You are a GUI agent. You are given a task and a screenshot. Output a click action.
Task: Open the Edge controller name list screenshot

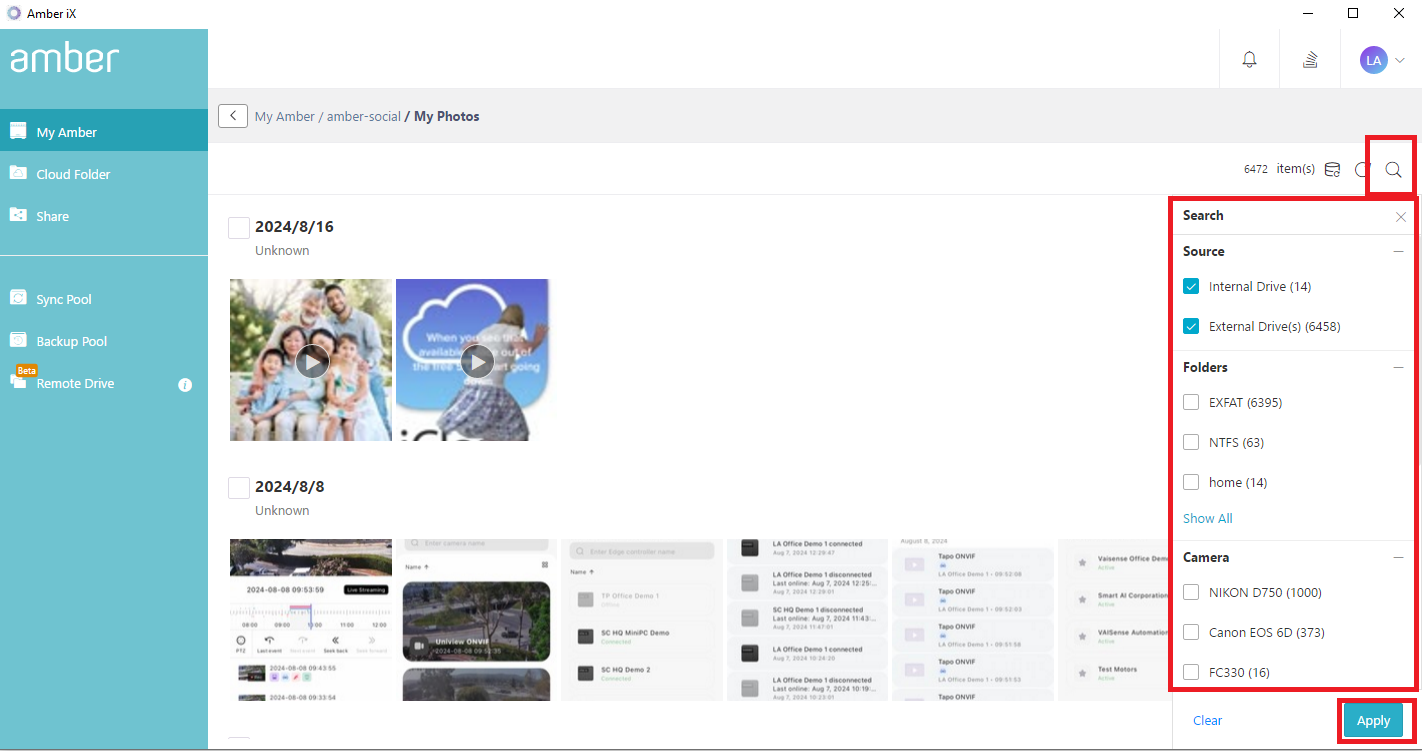pos(643,620)
